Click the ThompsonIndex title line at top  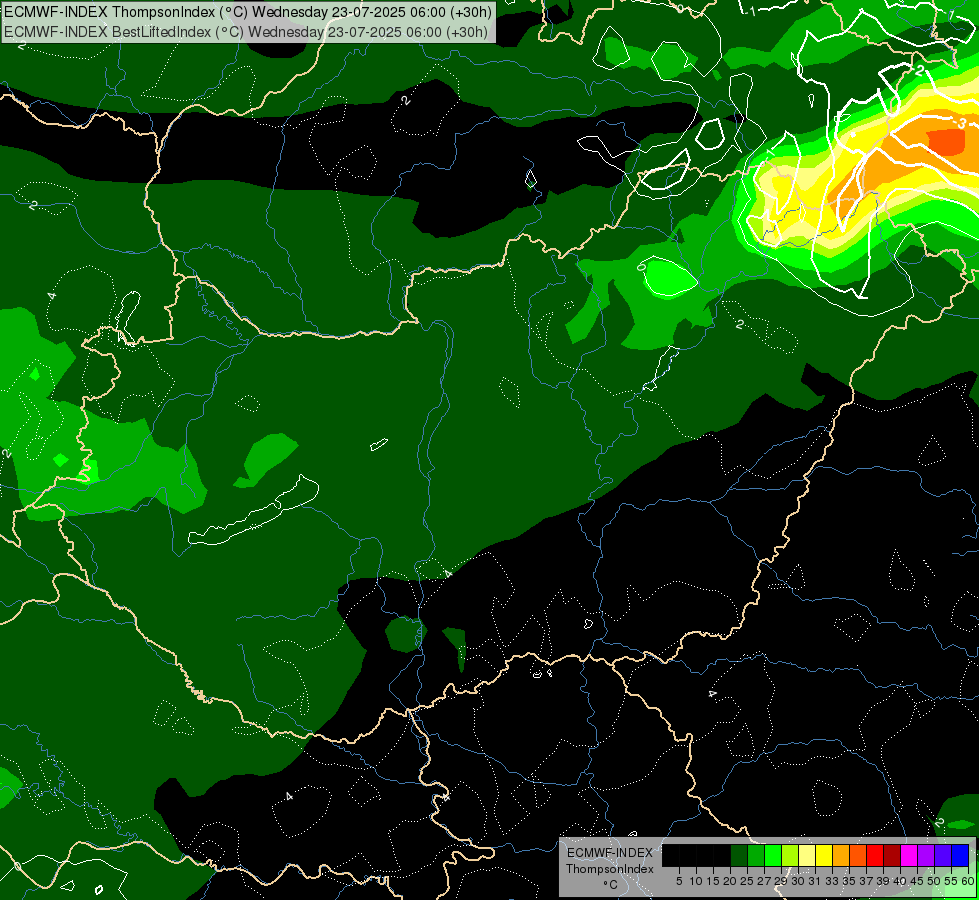pos(248,11)
